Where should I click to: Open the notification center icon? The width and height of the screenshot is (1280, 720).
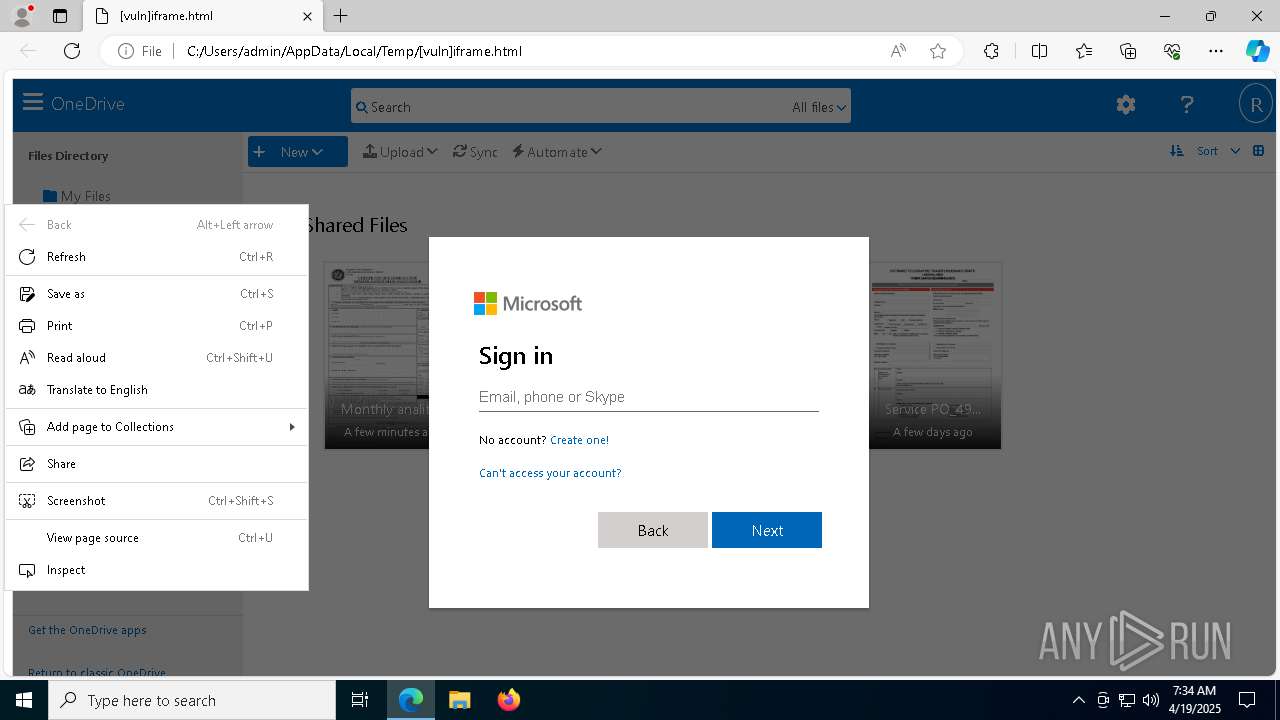coord(1247,700)
